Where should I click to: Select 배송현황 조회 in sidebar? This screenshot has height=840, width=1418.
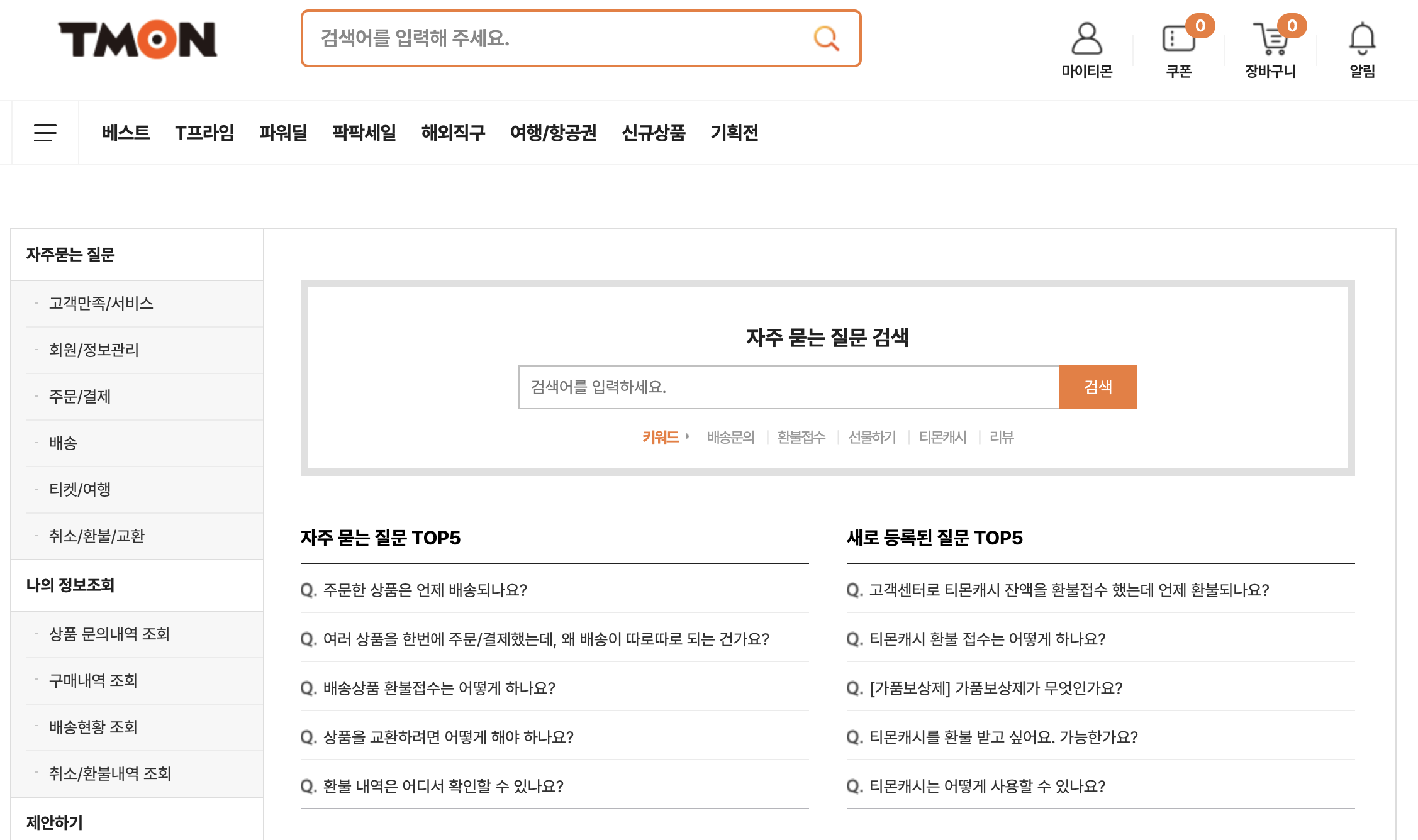point(93,727)
